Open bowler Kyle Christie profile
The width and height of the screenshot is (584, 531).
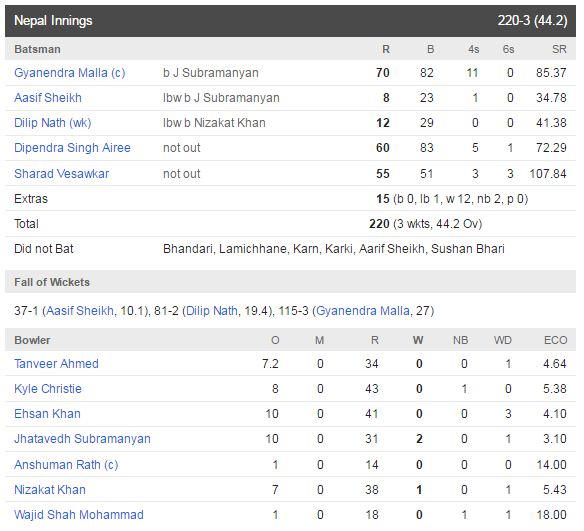click(48, 389)
